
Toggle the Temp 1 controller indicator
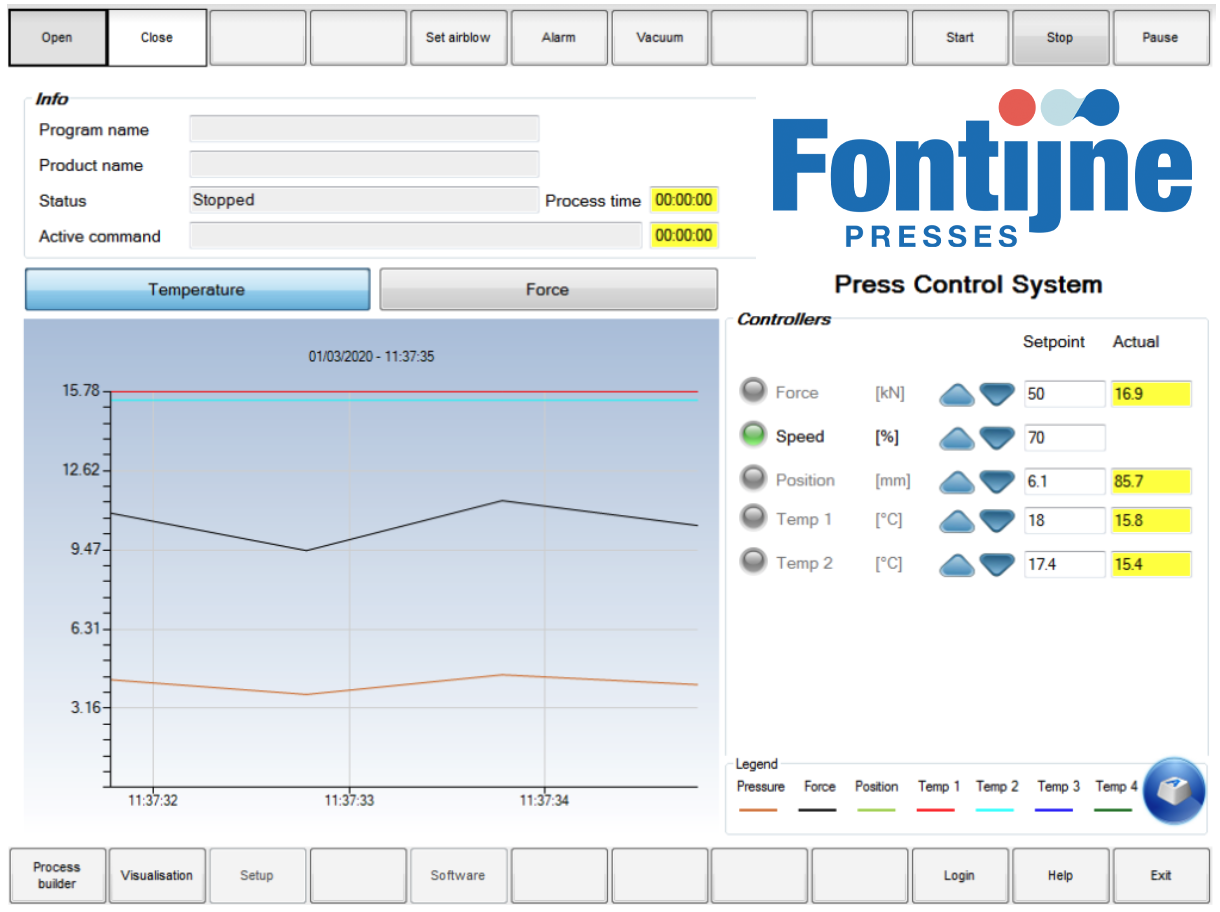click(x=753, y=517)
